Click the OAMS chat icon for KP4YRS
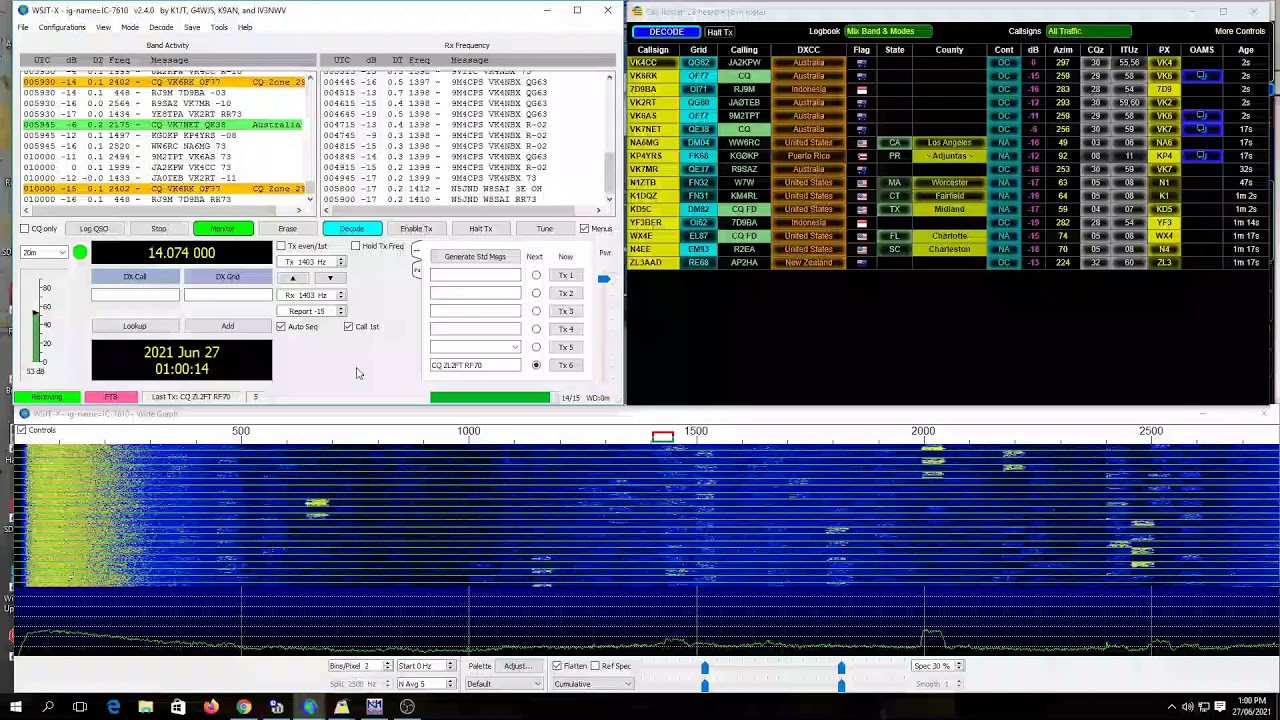 [x=1201, y=156]
